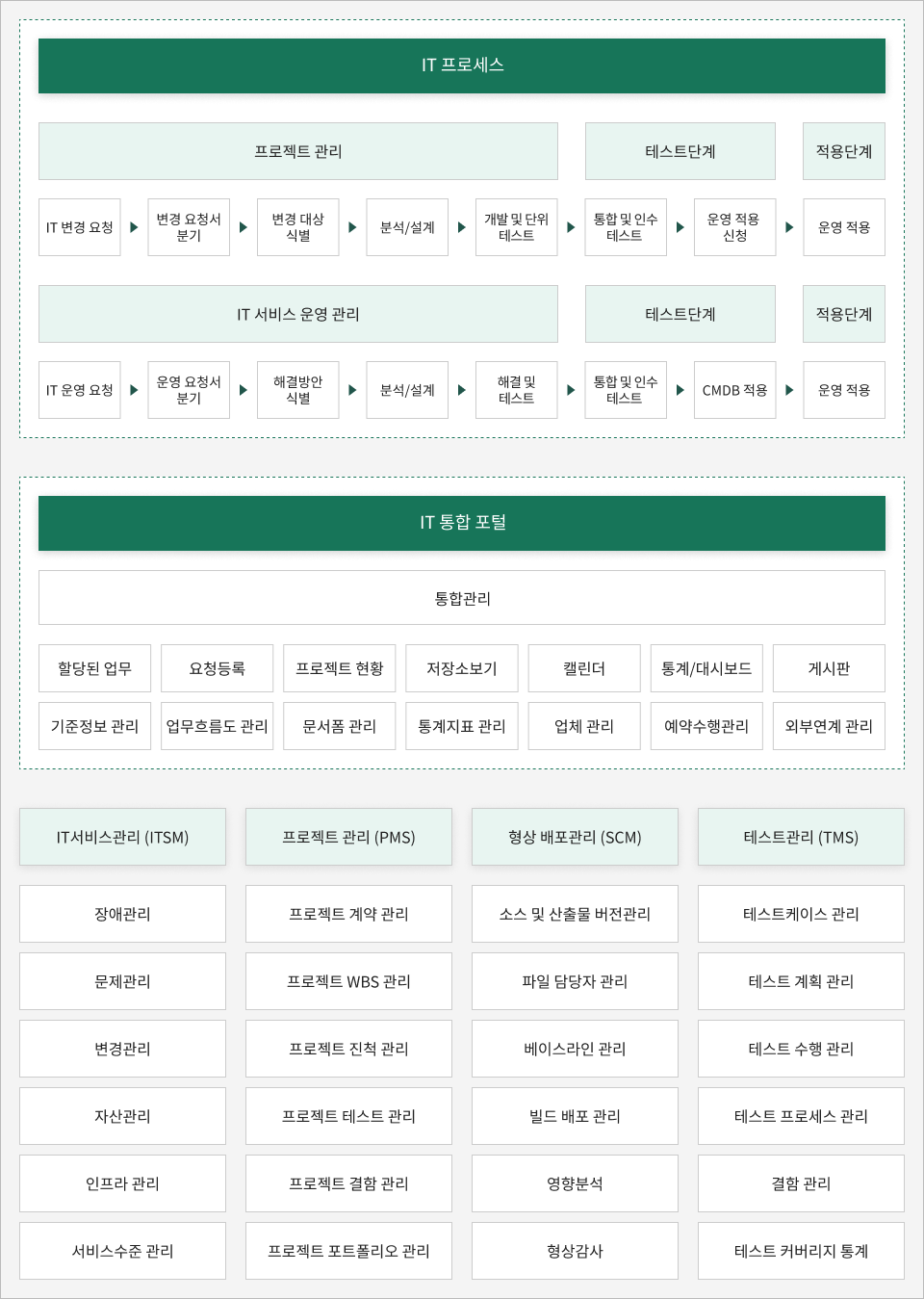Click the 빌드 배포 관리 box

pos(575,1116)
